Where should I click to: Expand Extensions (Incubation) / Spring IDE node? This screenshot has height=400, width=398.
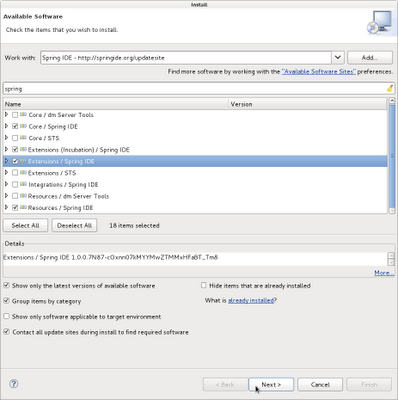coord(6,149)
